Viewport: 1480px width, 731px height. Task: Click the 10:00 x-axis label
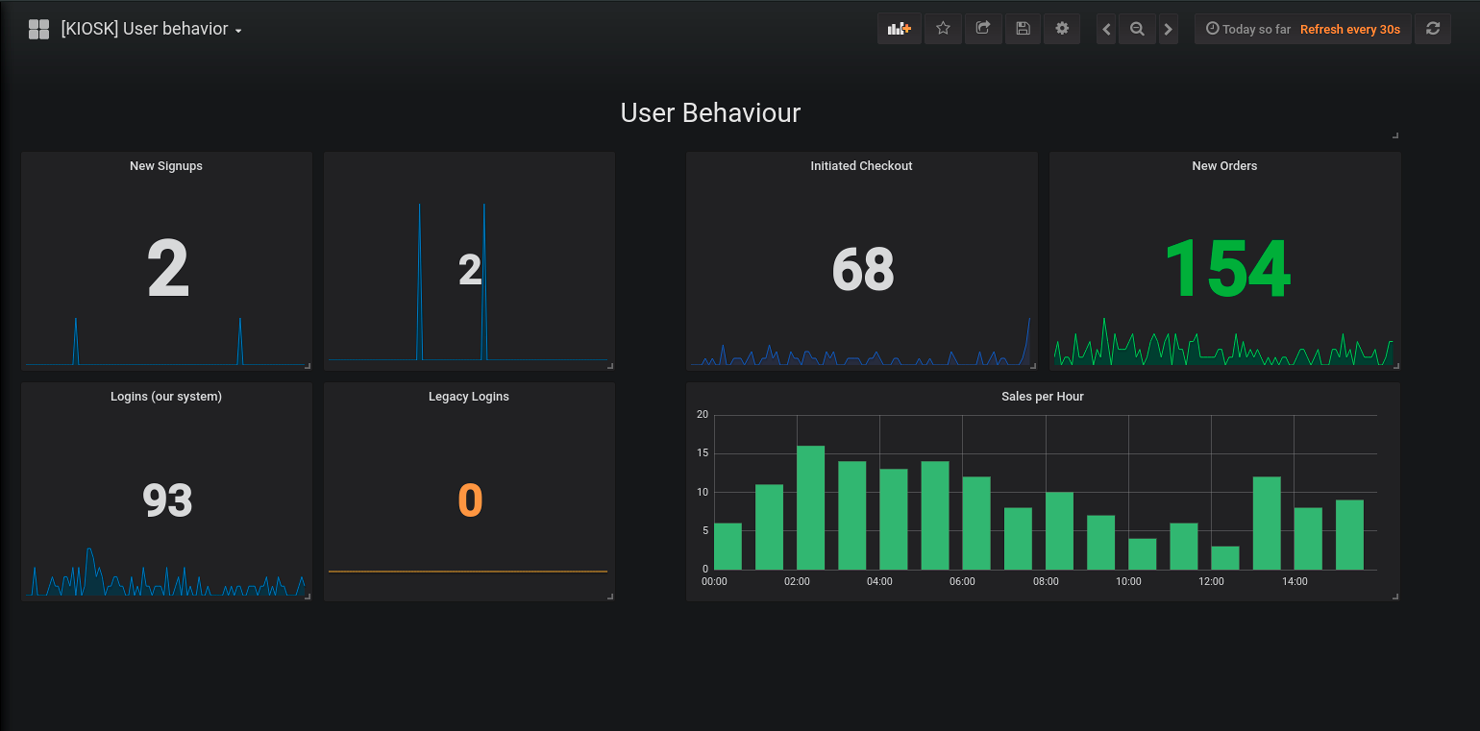tap(1129, 581)
